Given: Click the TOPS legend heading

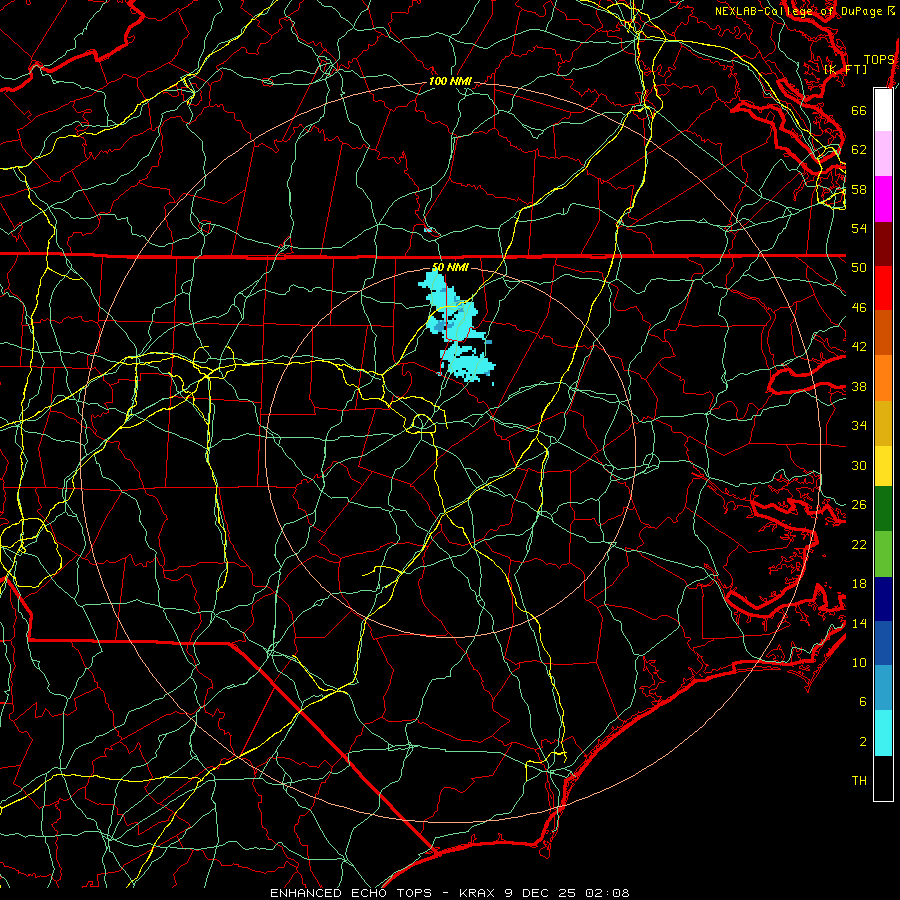Looking at the screenshot, I should coord(879,60).
